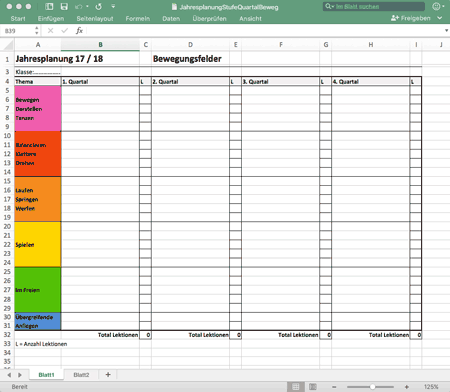Click the Redo circular arrow icon
The width and height of the screenshot is (450, 392).
click(99, 6)
